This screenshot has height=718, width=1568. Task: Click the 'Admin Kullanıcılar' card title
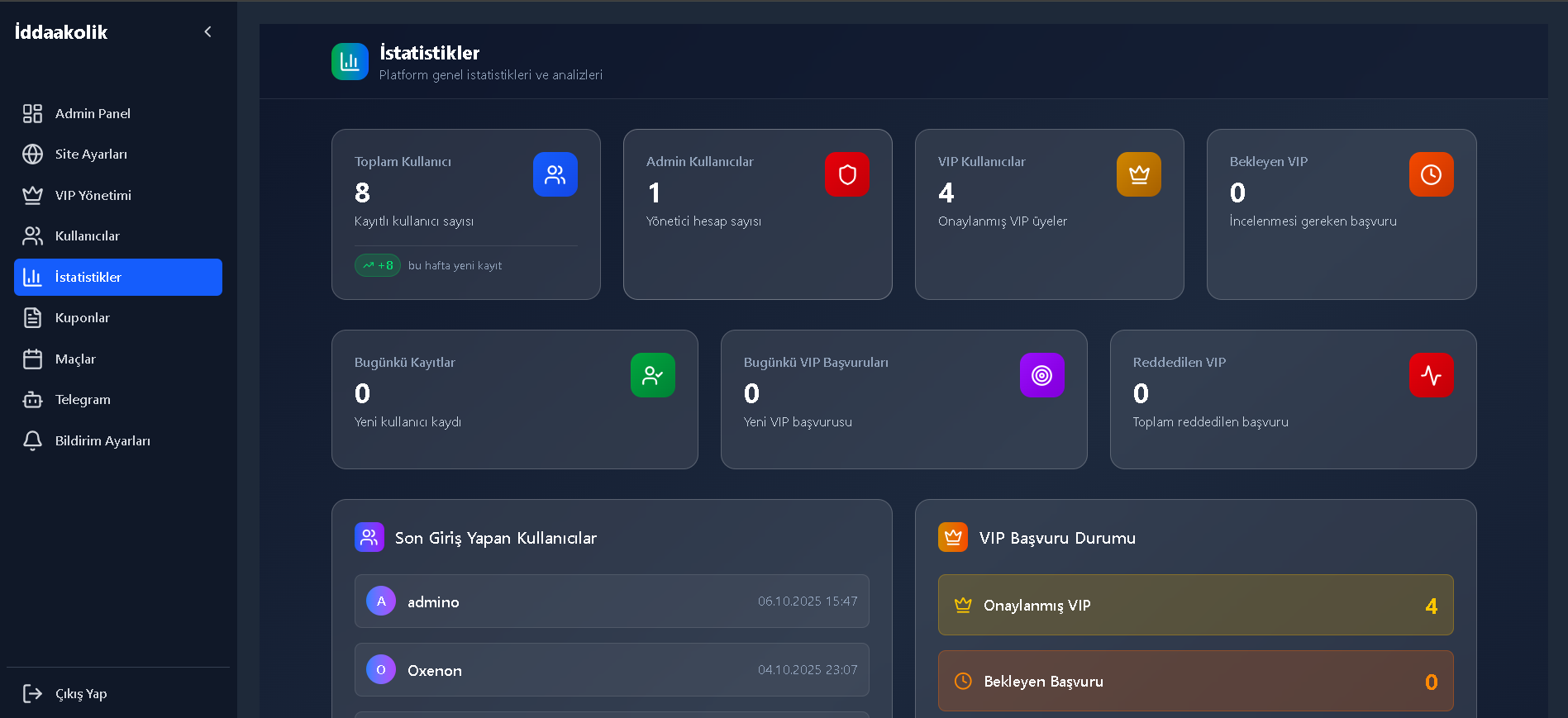[699, 162]
